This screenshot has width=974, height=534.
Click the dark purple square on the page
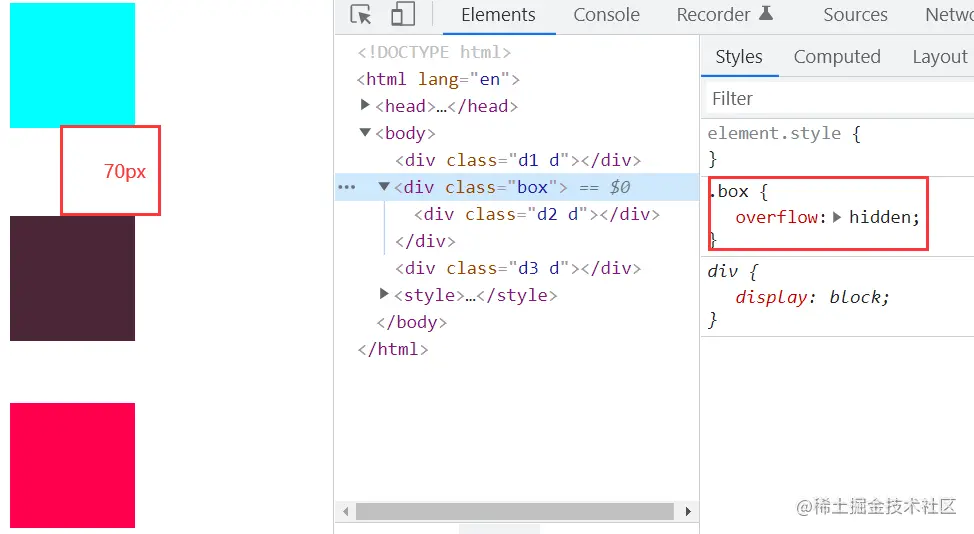(x=72, y=278)
